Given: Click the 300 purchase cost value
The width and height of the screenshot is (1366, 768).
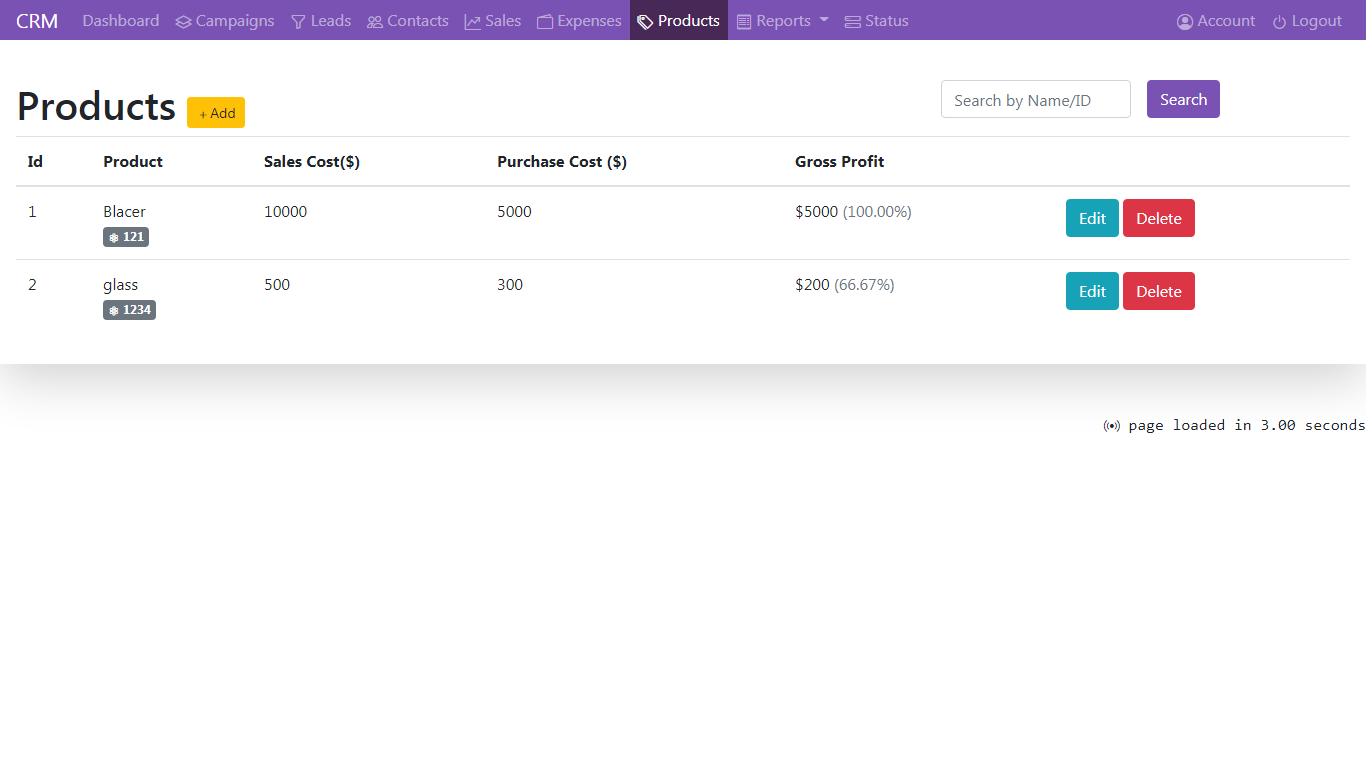Looking at the screenshot, I should coord(510,285).
